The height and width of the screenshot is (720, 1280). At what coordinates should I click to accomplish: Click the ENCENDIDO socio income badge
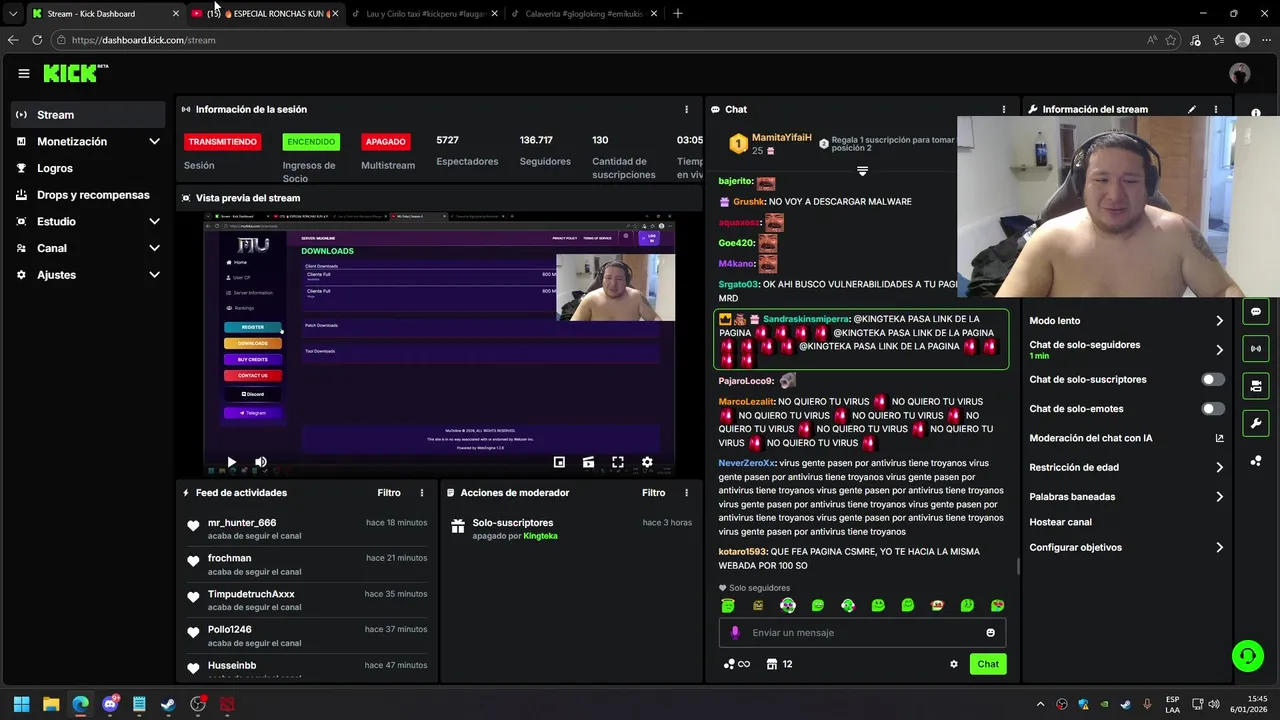[311, 142]
